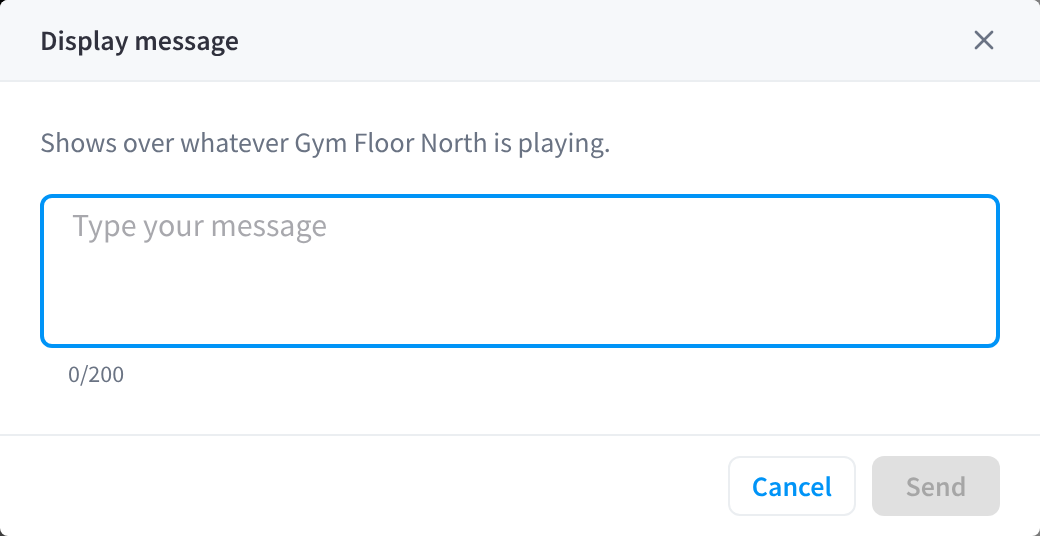Click the grey Send label
1040x536 pixels.
point(936,487)
